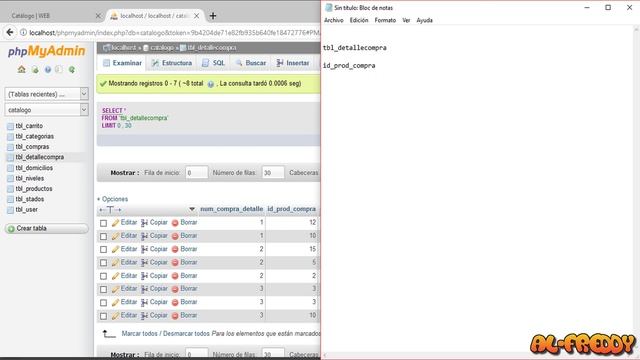Click the browser address bar URL
Screen dimensions: 640x360
[x=174, y=32]
